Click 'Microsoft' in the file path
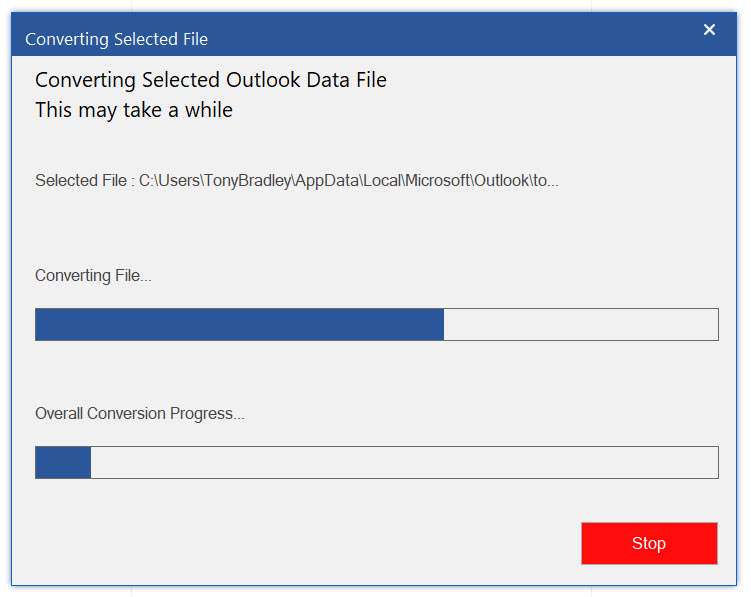Viewport: 751px width, 597px height. point(438,181)
